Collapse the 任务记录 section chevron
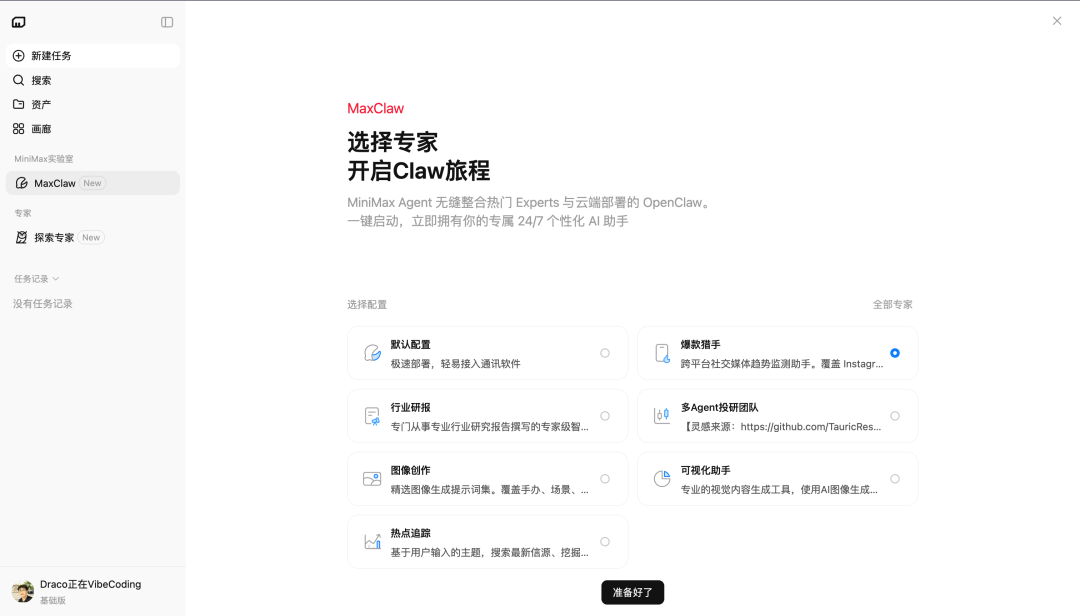 tap(56, 279)
